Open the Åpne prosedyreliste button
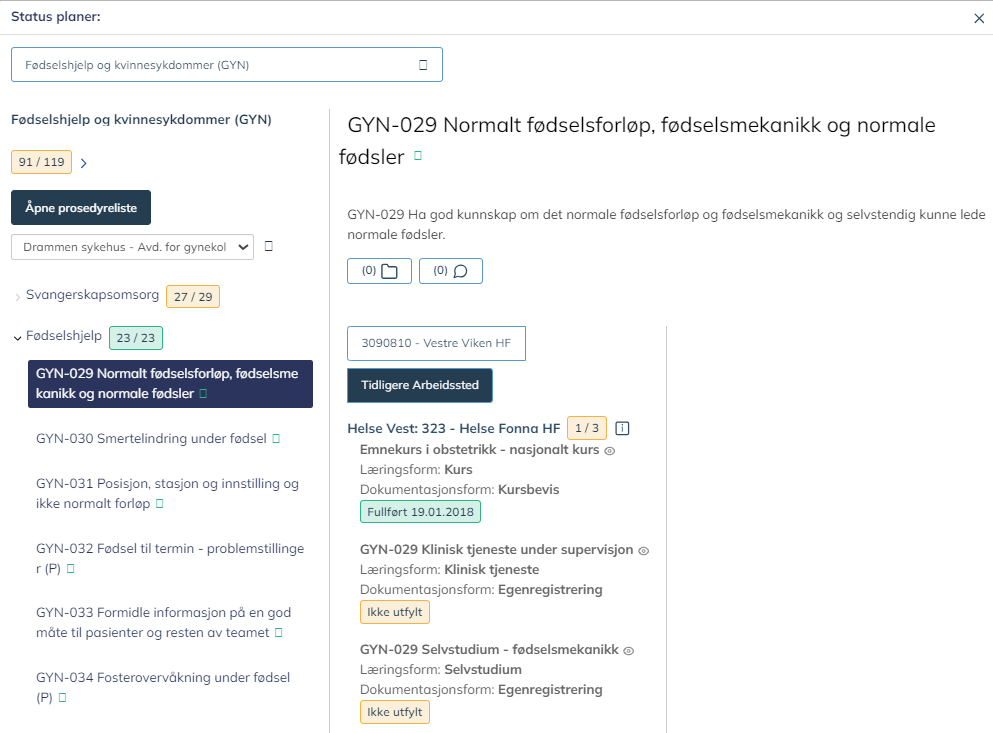Screen dimensions: 993x733 pyautogui.click(x=80, y=207)
